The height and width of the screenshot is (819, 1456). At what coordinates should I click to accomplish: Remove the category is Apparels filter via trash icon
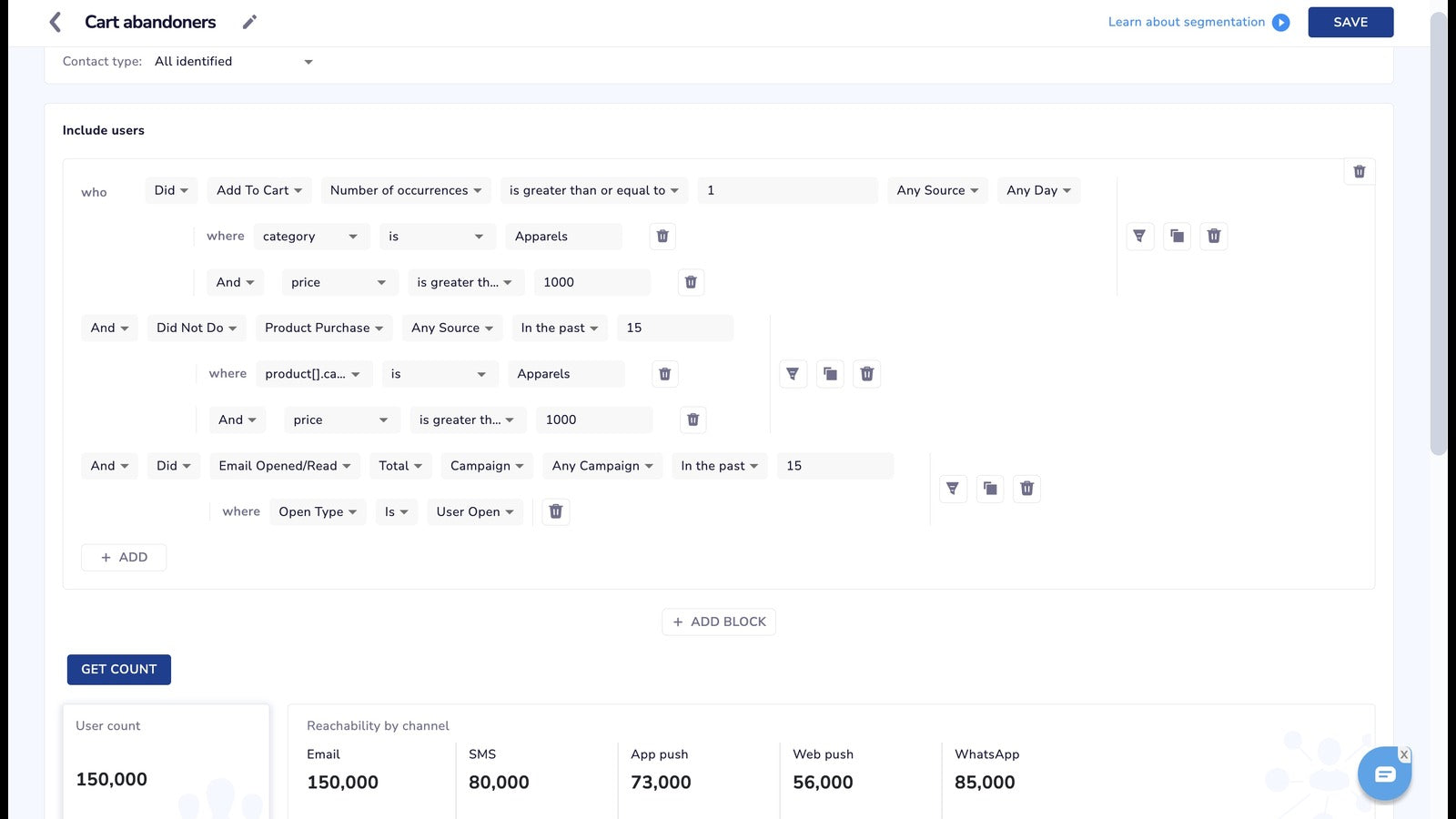click(662, 236)
